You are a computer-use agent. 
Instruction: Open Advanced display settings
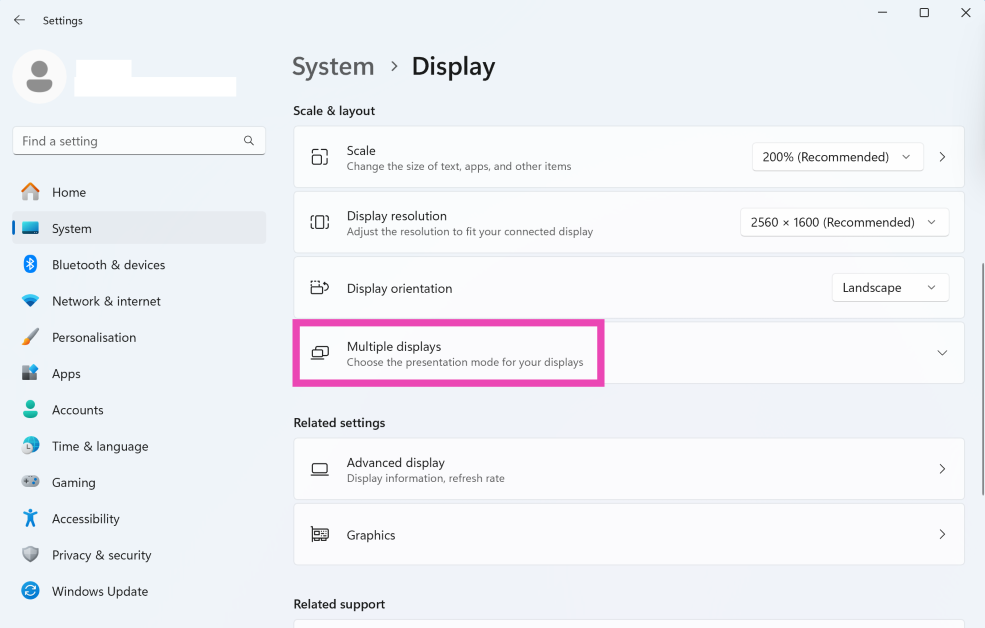click(628, 469)
